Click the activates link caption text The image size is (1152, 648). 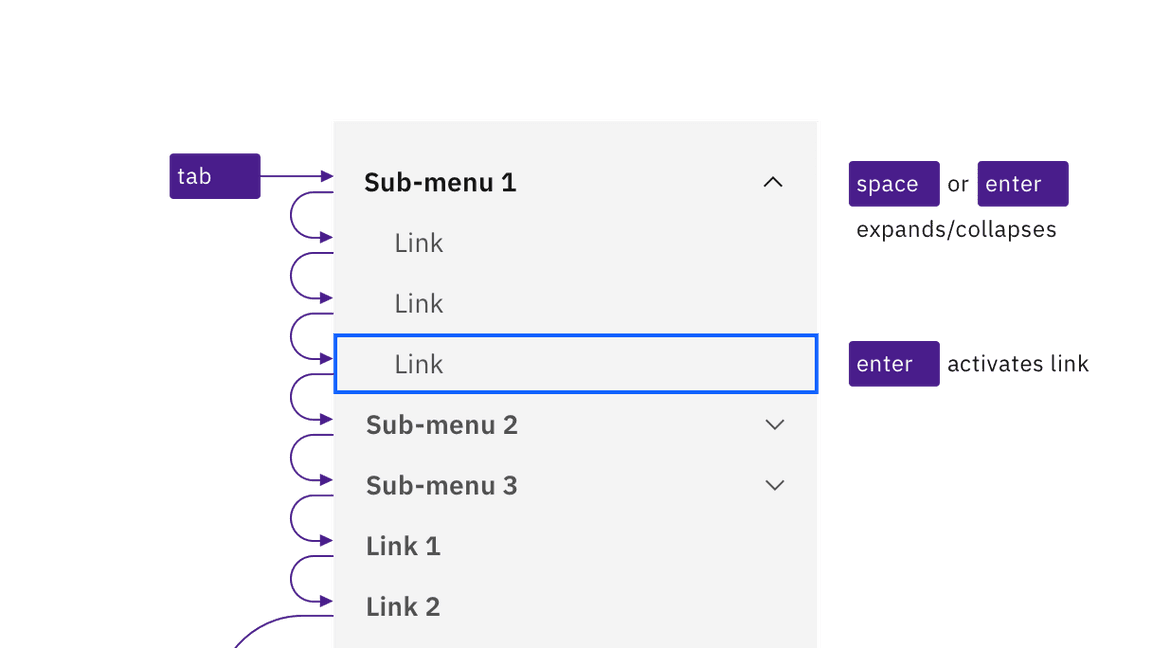(x=1018, y=364)
